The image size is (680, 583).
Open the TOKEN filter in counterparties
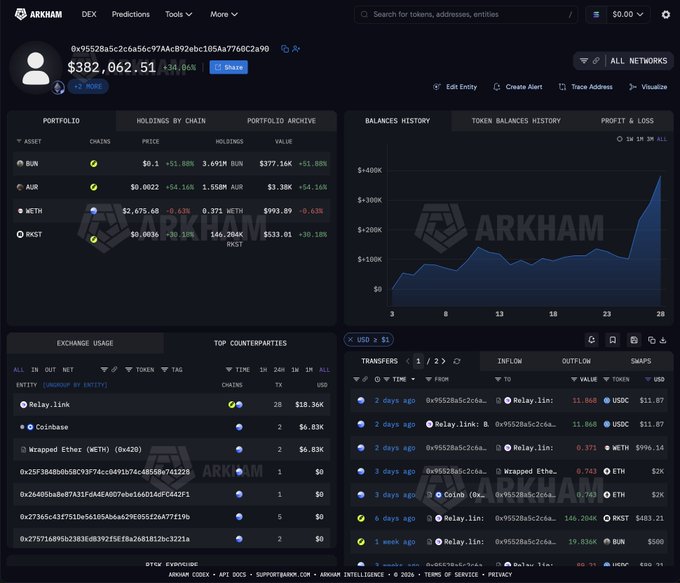tap(140, 370)
